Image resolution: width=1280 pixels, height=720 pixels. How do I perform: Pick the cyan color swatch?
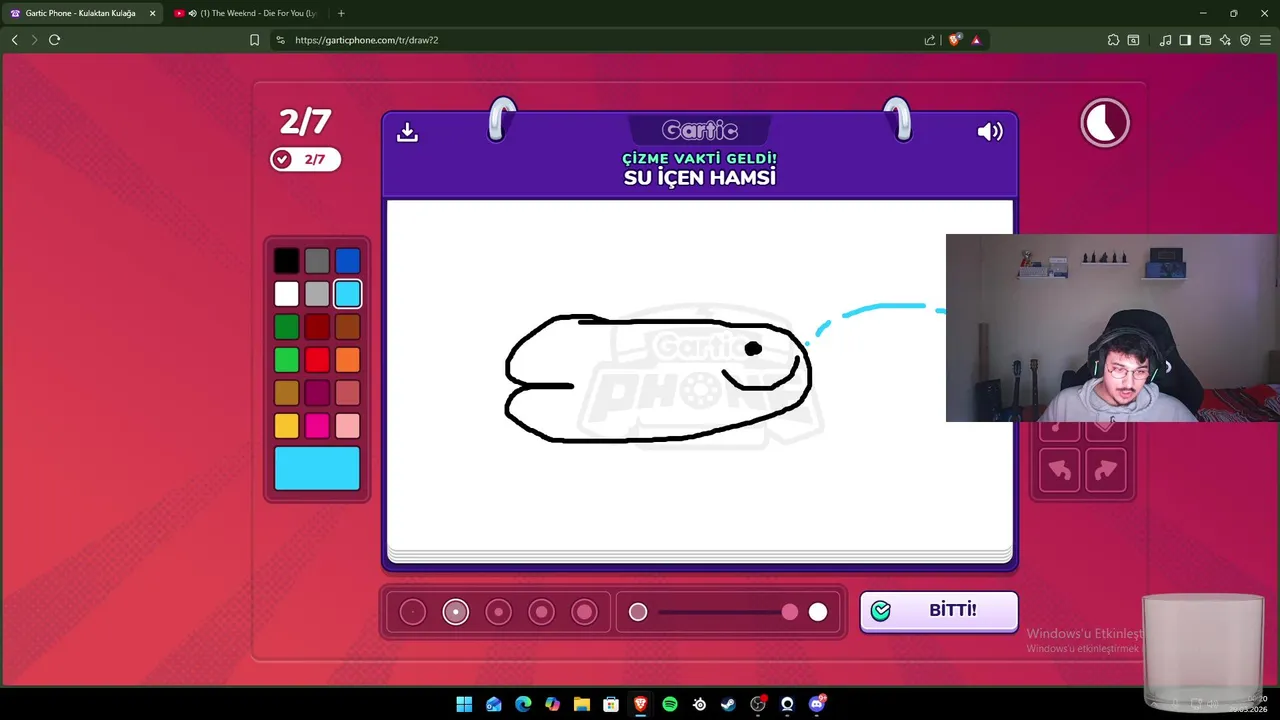(348, 294)
